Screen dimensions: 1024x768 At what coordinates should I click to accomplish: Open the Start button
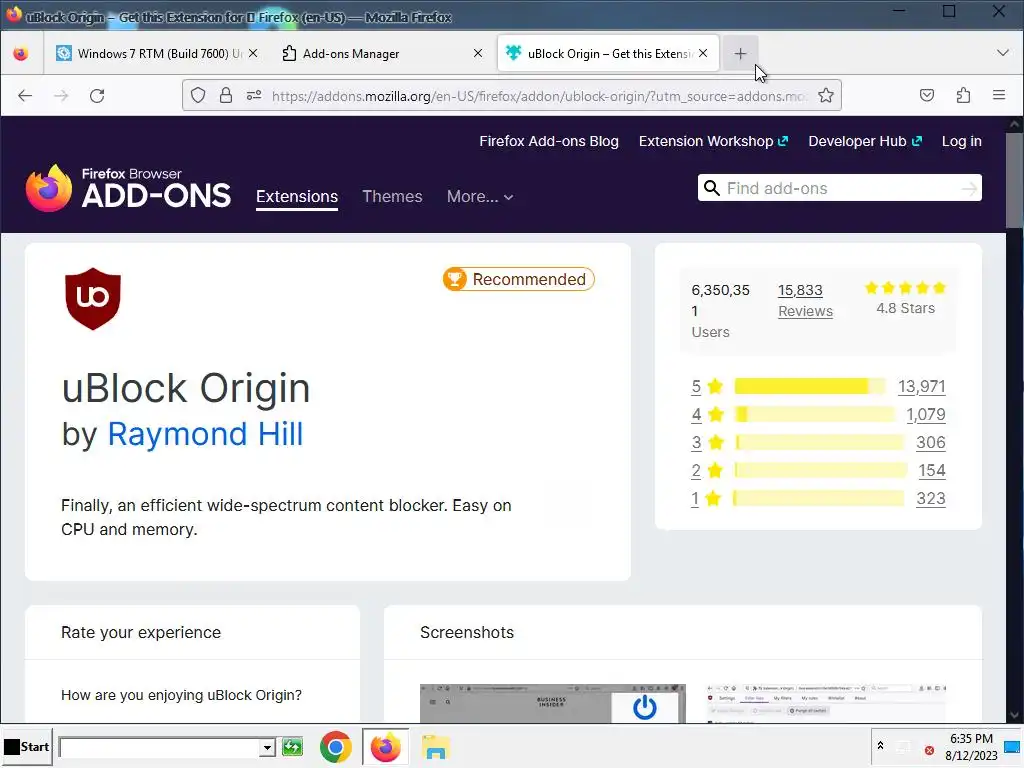pos(27,746)
